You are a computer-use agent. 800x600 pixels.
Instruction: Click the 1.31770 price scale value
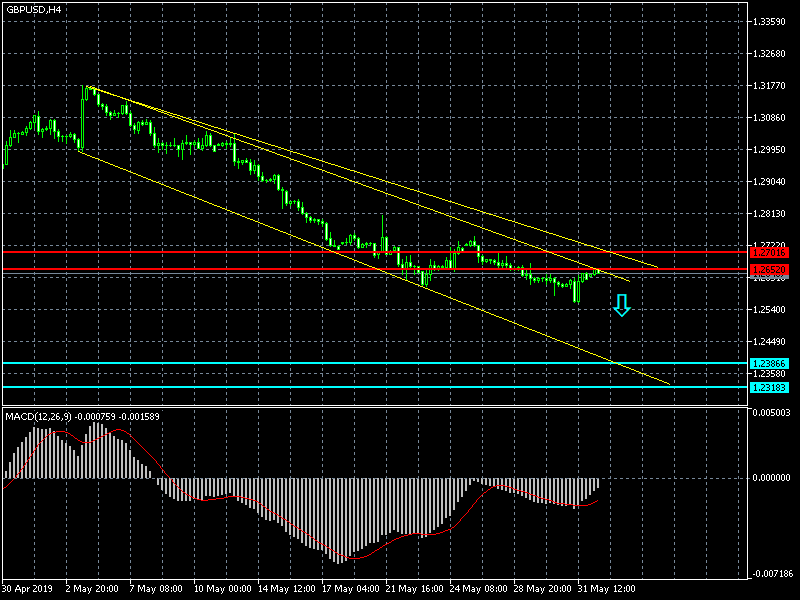click(x=769, y=86)
